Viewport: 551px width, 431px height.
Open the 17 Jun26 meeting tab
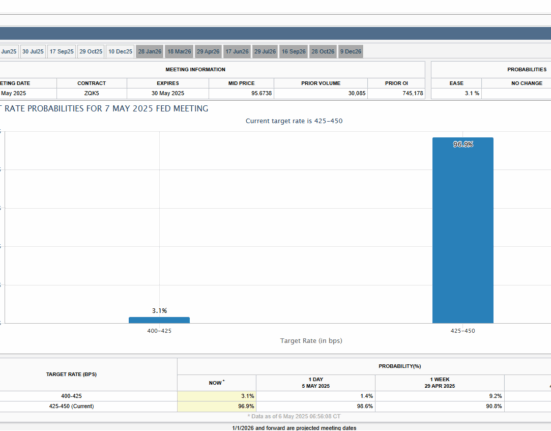click(x=237, y=52)
